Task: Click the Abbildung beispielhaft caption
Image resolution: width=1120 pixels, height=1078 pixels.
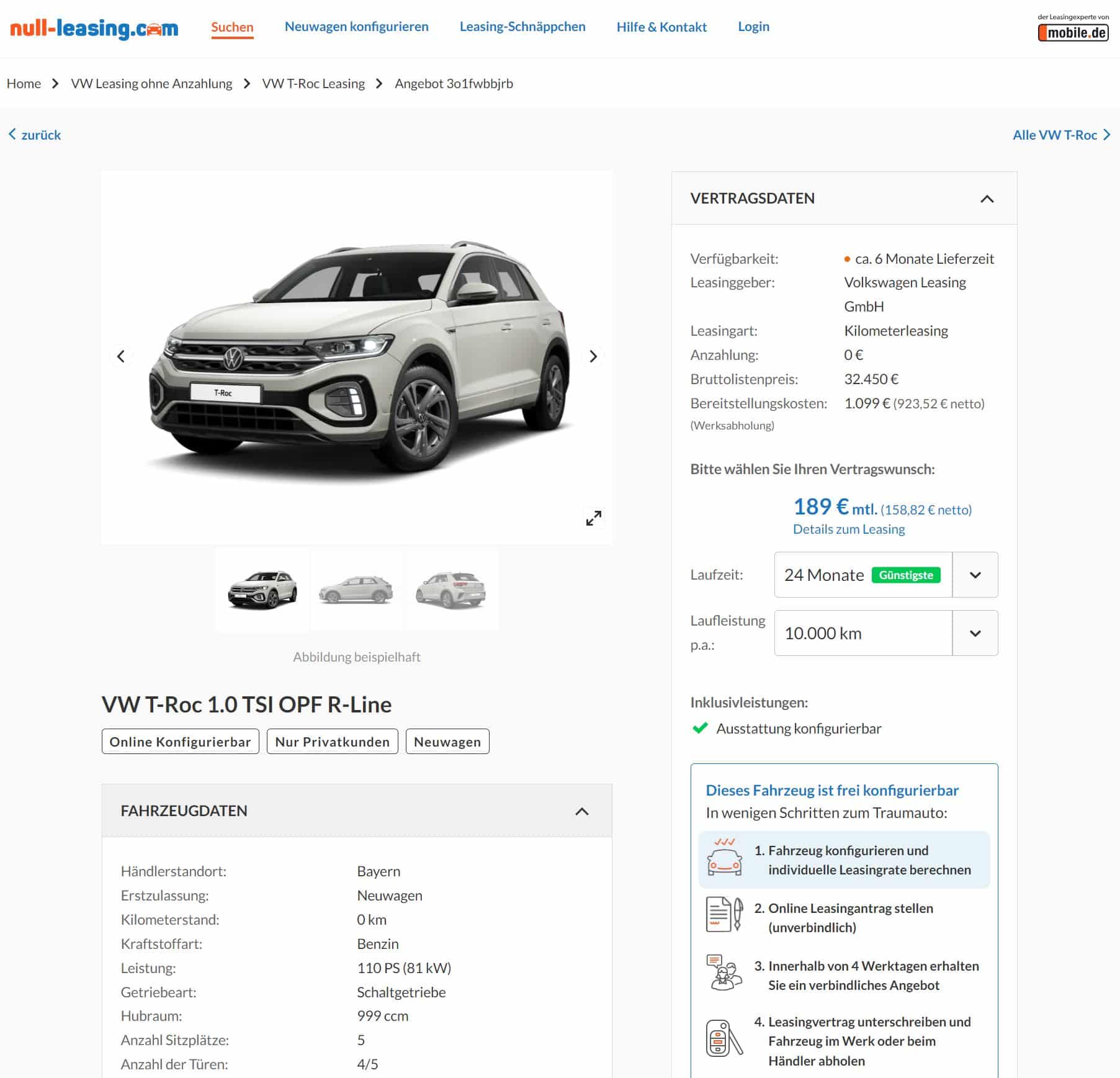Action: (x=356, y=657)
